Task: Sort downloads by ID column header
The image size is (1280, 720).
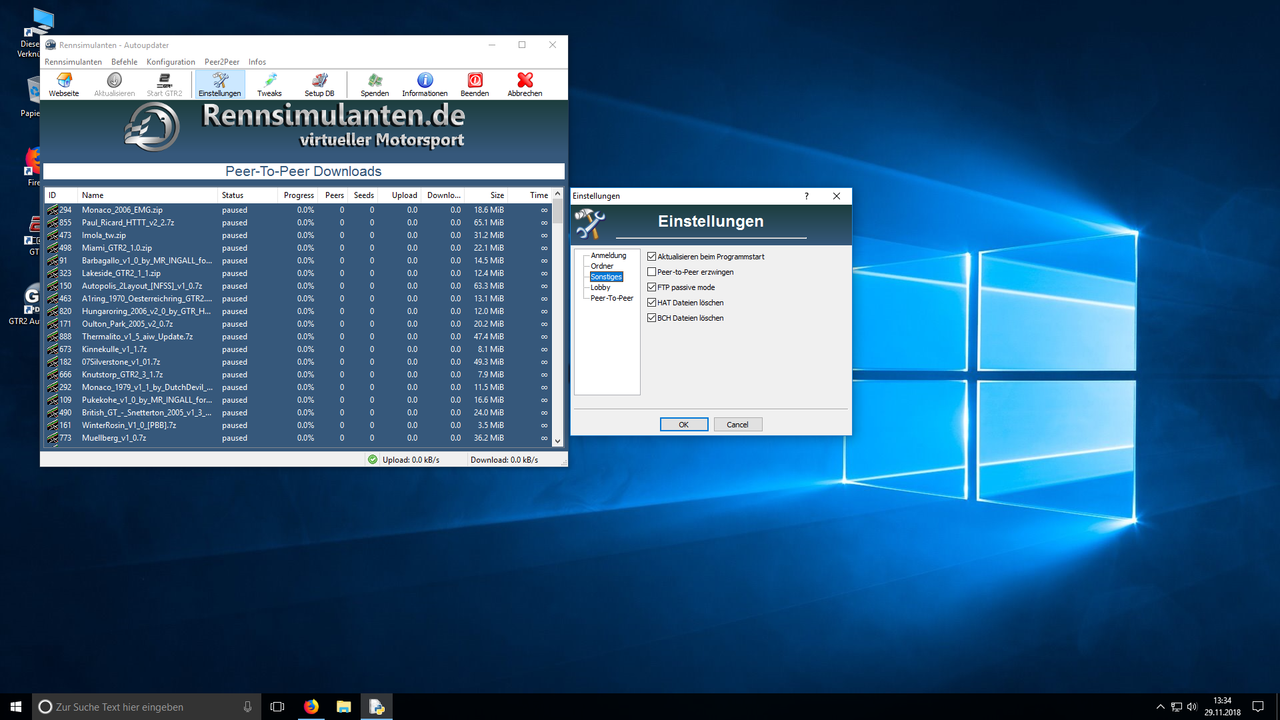Action: 61,195
